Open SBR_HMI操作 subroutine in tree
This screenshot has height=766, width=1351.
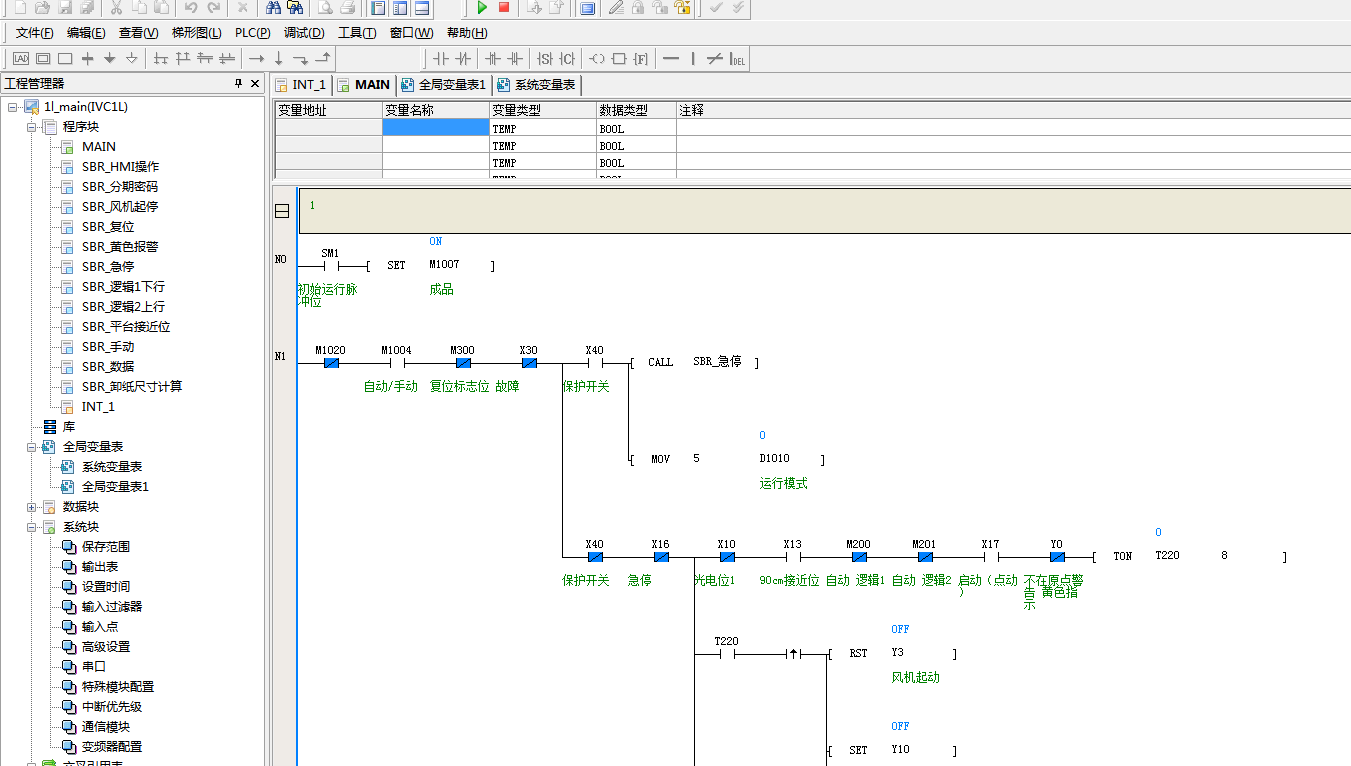pos(120,166)
